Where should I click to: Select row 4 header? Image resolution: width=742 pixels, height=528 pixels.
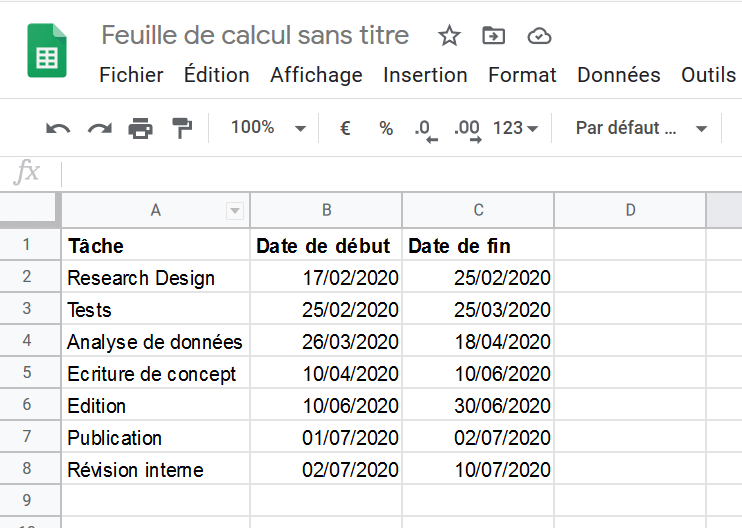pos(30,341)
